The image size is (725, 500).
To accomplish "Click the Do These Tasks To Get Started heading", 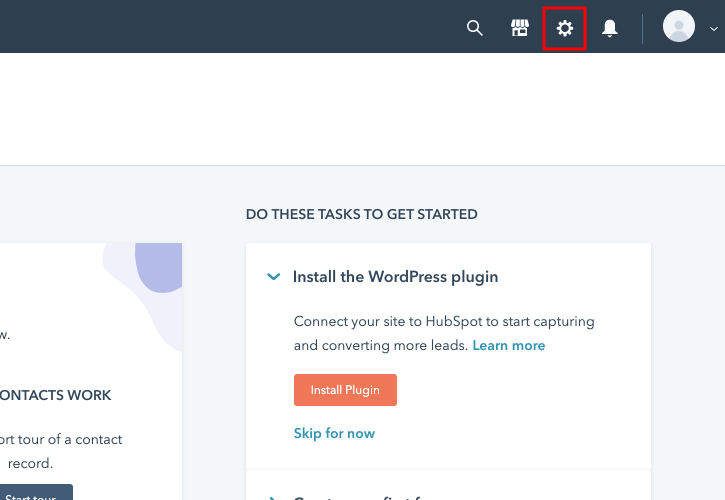I will 361,214.
